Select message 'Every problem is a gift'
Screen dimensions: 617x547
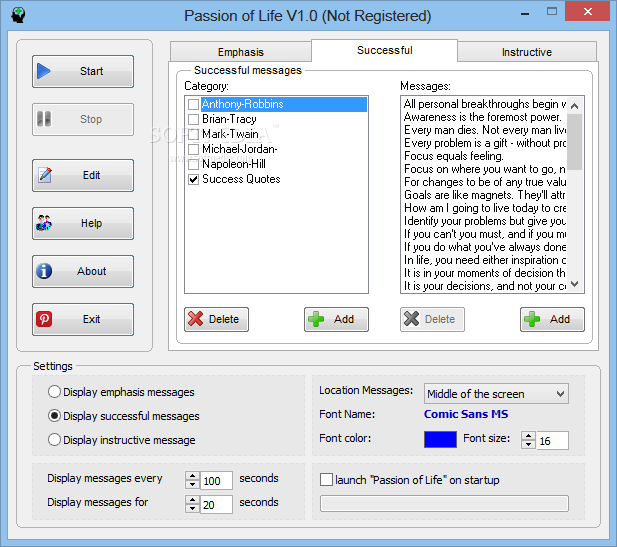484,143
